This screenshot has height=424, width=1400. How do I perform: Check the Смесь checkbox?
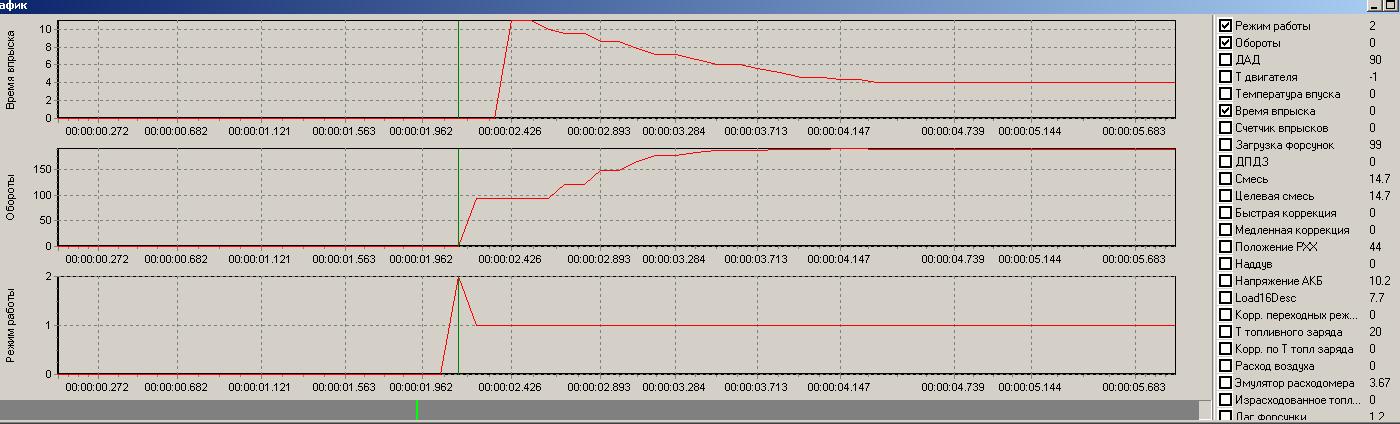coord(1226,179)
